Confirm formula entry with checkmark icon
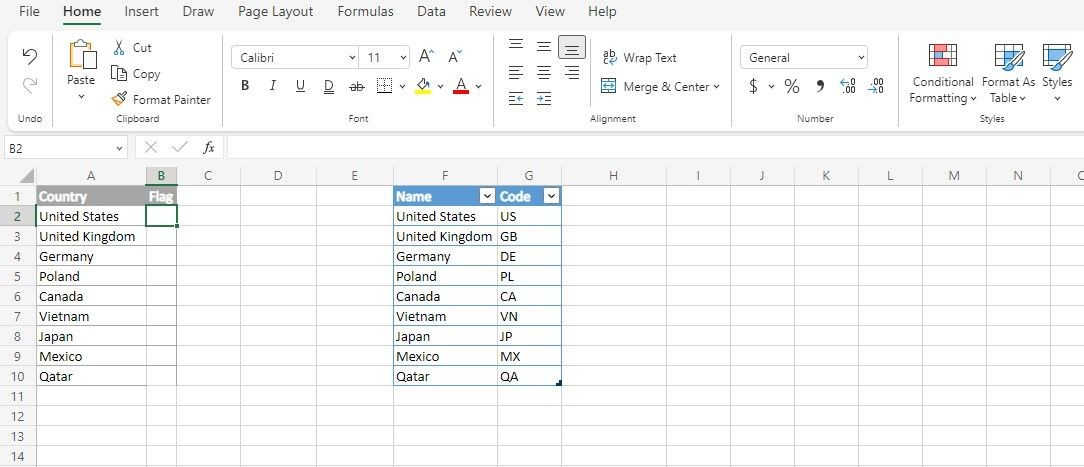Screen dimensions: 1084x467 pyautogui.click(x=180, y=148)
